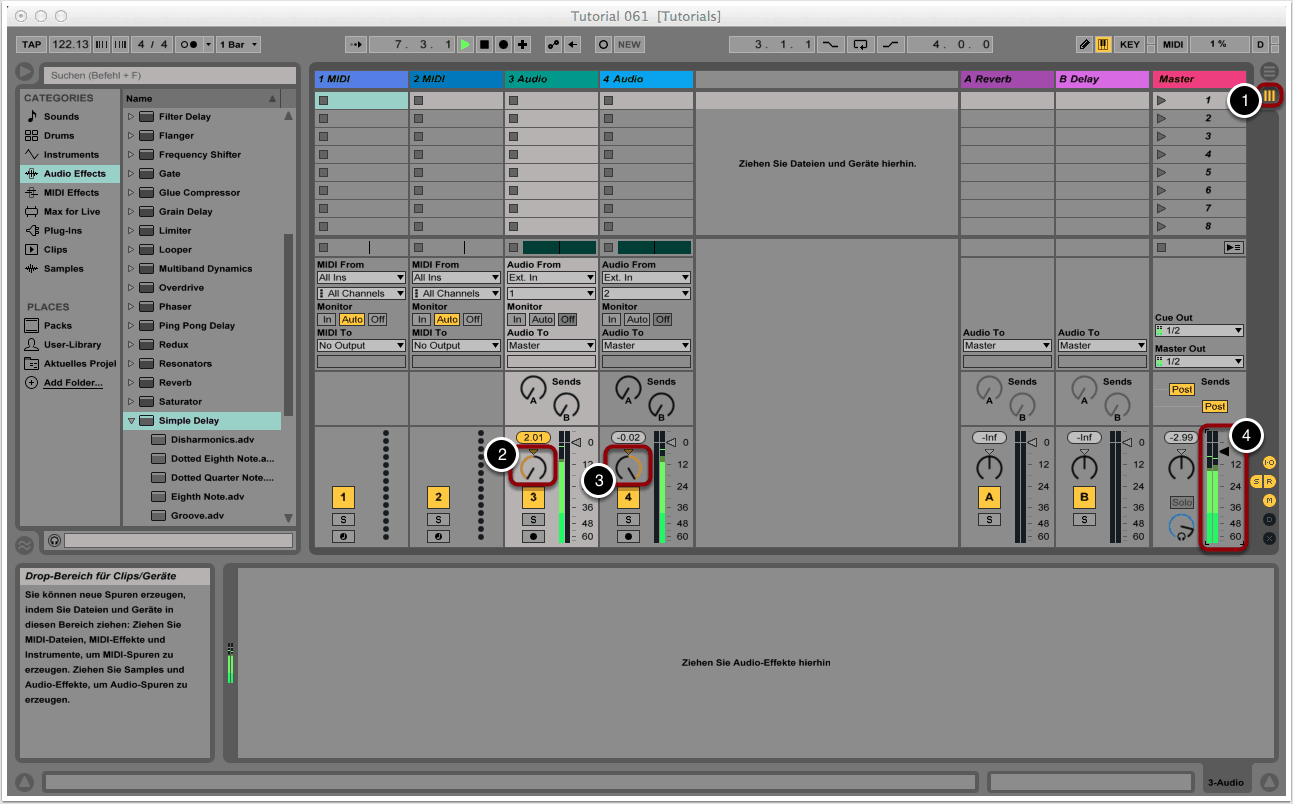Click the green Play button

pos(466,45)
